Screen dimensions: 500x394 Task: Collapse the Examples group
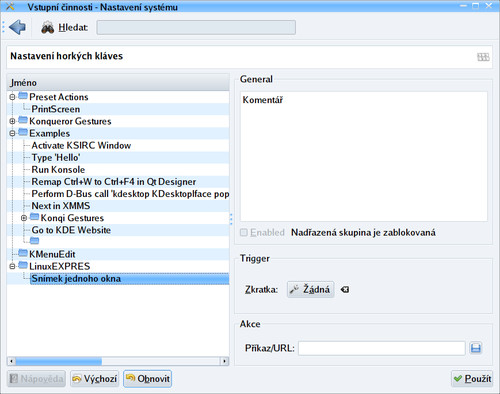[x=12, y=133]
